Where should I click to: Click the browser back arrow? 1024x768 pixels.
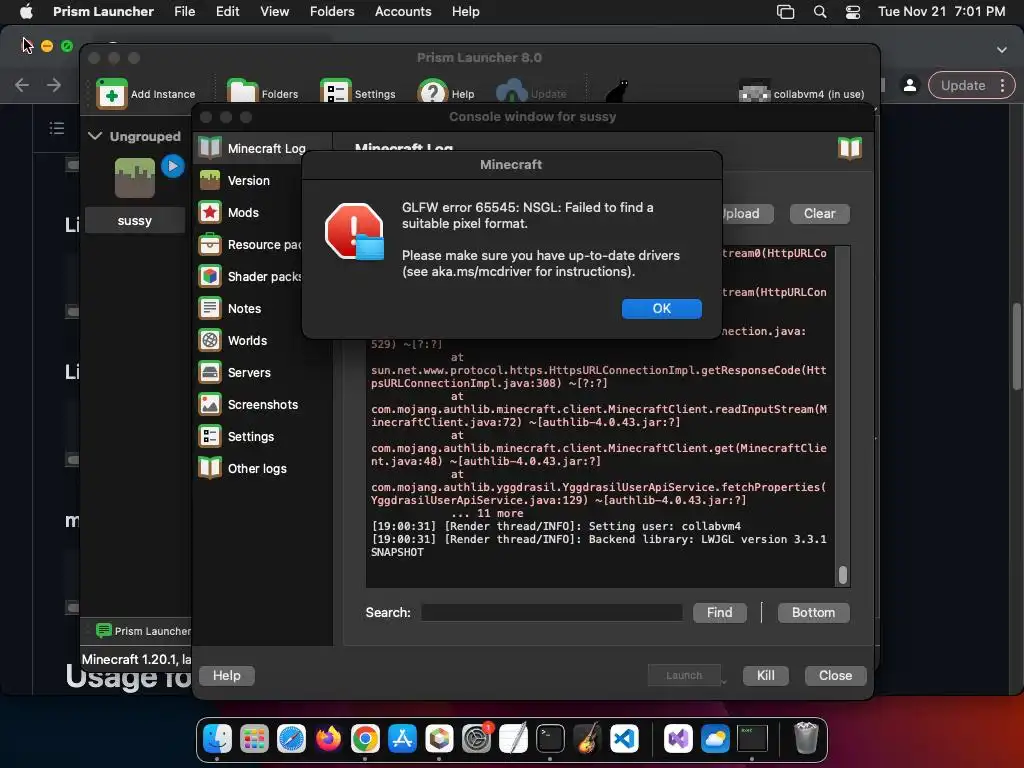point(22,85)
